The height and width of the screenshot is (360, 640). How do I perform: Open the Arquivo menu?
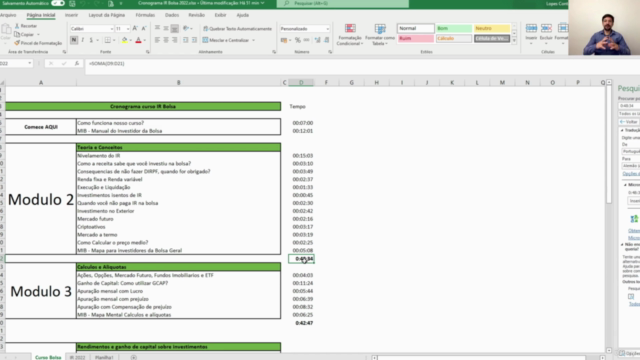pos(8,15)
